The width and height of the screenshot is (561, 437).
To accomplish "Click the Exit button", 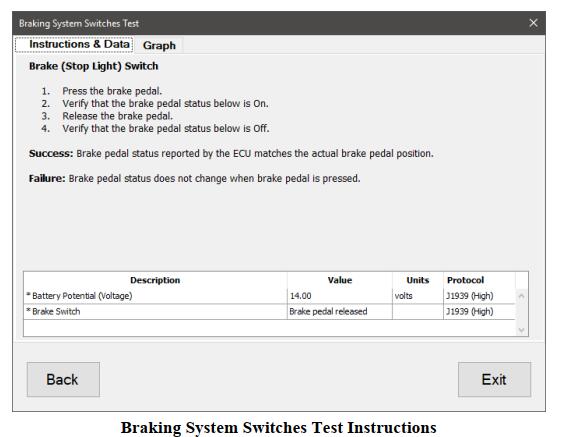I will point(494,379).
